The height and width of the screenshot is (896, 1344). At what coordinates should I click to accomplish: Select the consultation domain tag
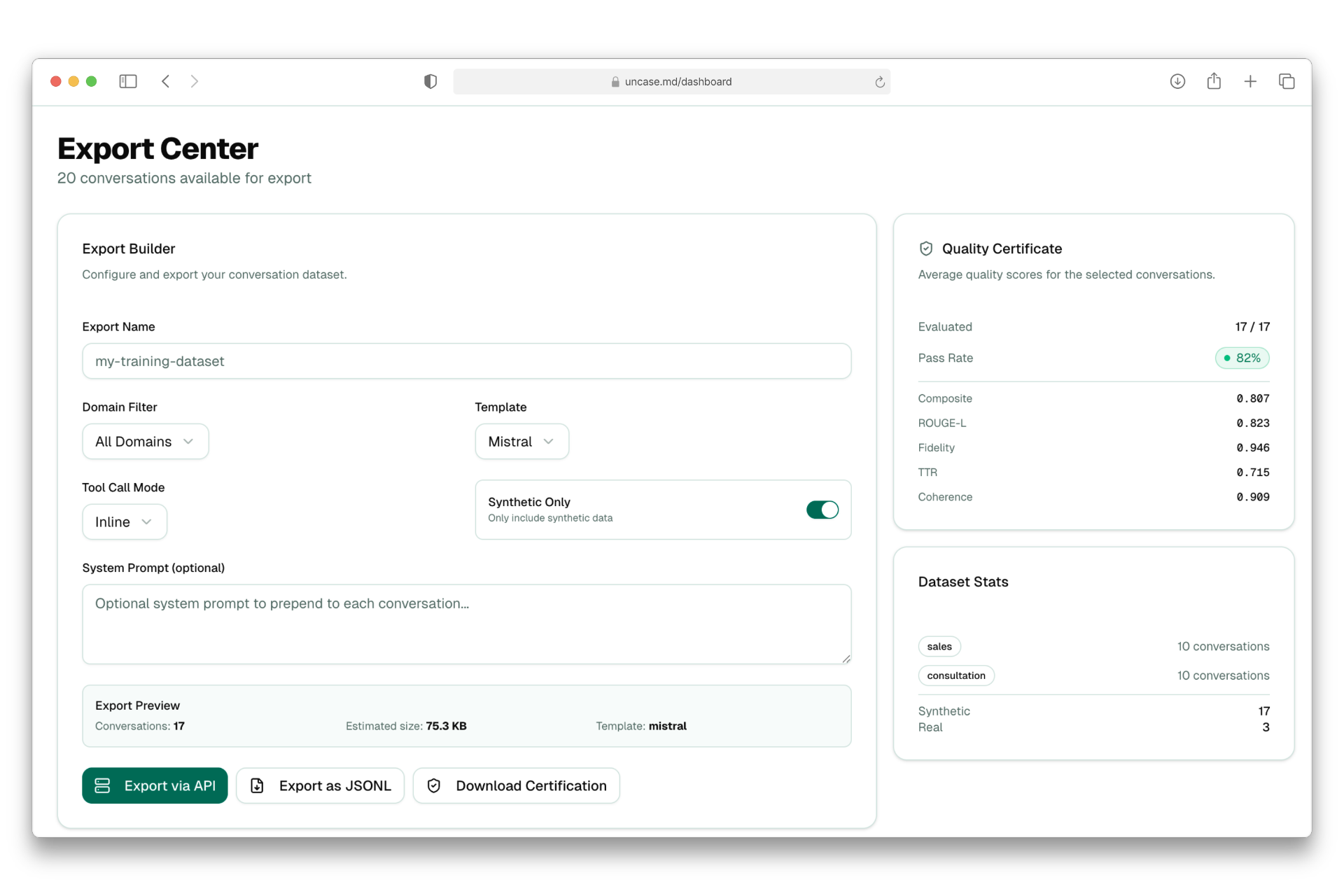pyautogui.click(x=955, y=675)
